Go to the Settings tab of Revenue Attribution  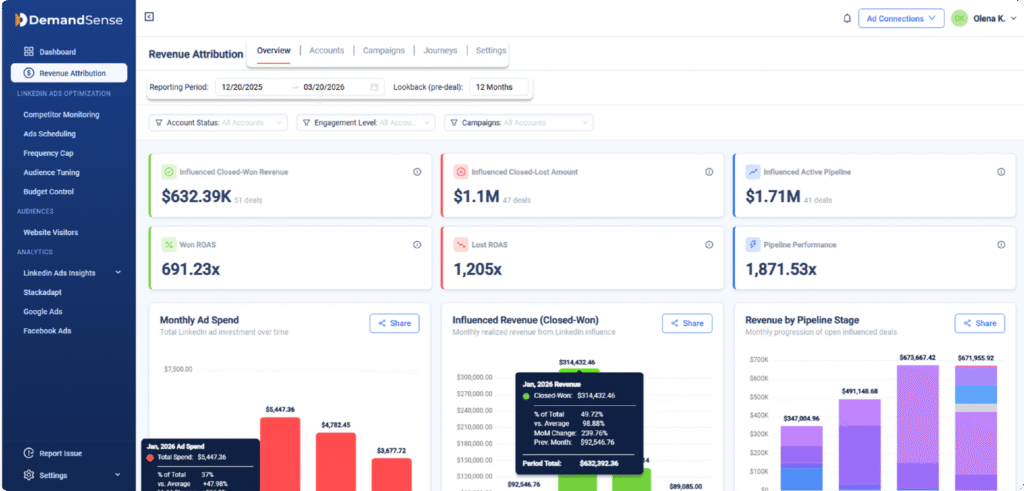(x=490, y=51)
